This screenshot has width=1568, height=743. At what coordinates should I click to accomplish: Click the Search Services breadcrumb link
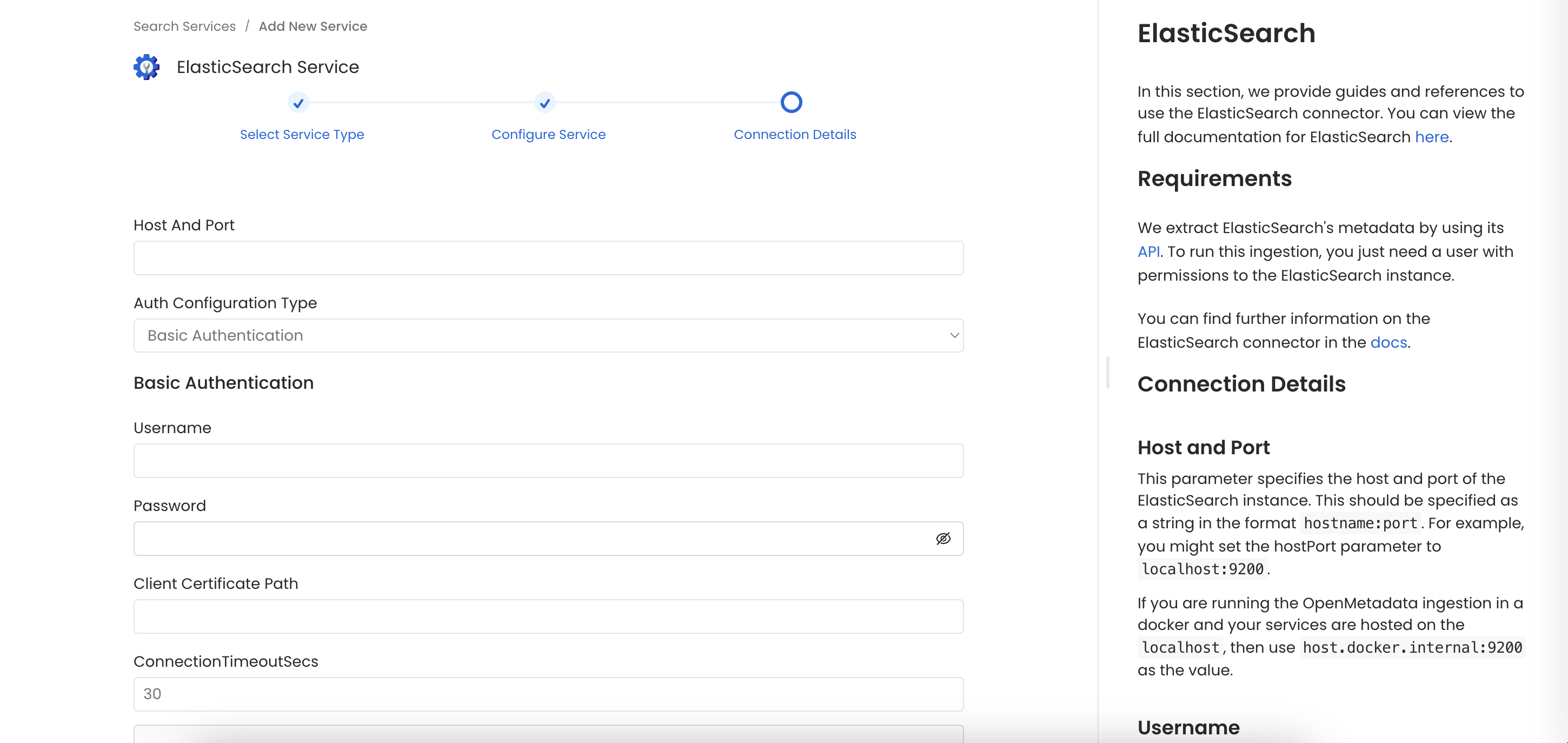pyautogui.click(x=184, y=25)
